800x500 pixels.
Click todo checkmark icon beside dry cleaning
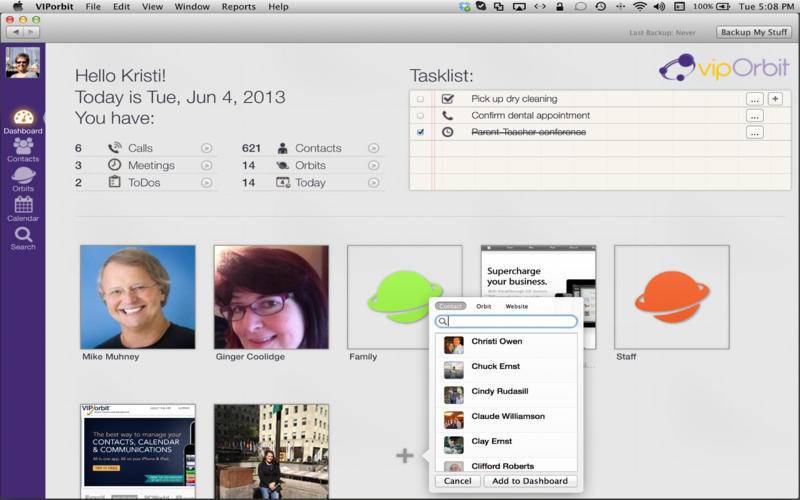pyautogui.click(x=447, y=98)
